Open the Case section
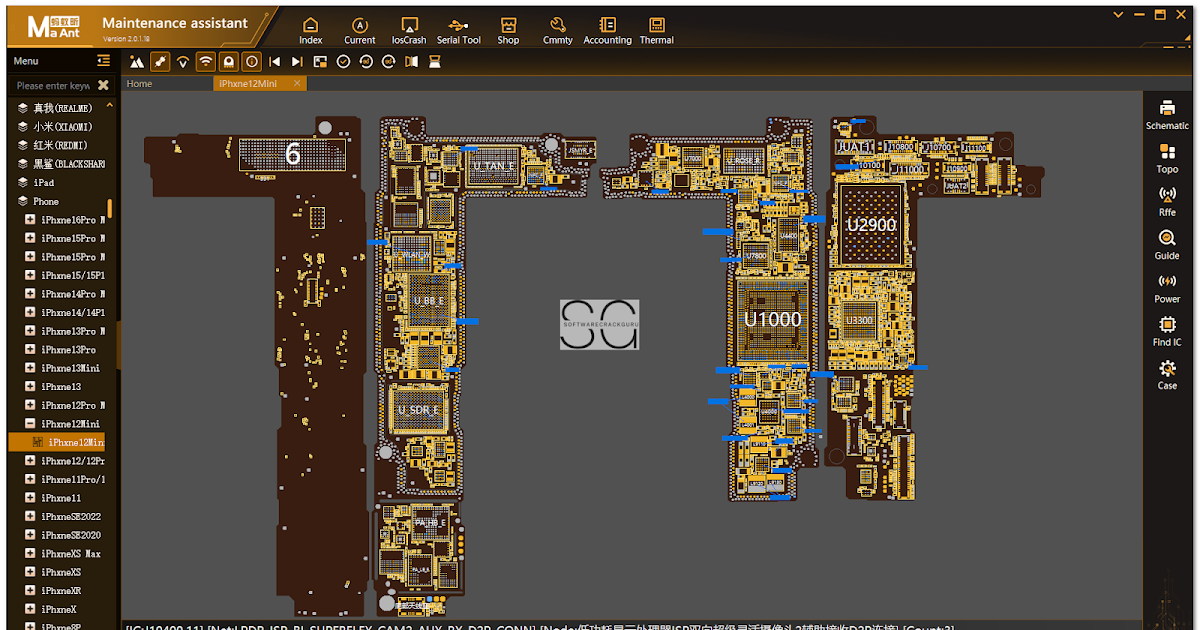The height and width of the screenshot is (630, 1200). tap(1167, 374)
